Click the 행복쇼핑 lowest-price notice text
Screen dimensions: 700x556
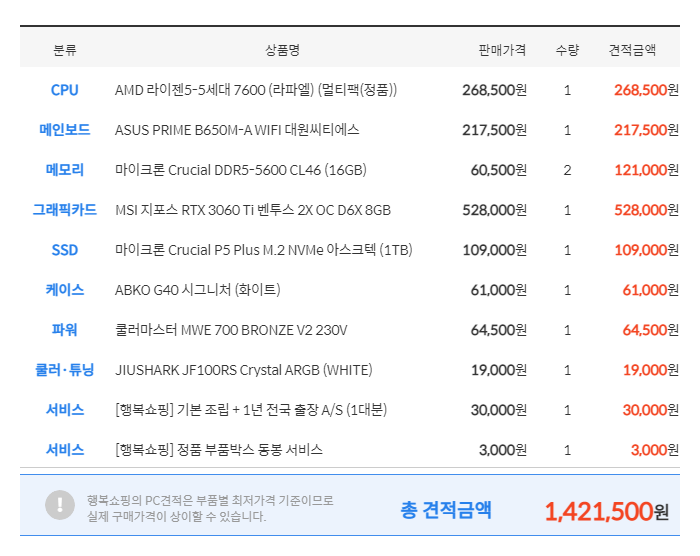tap(210, 508)
